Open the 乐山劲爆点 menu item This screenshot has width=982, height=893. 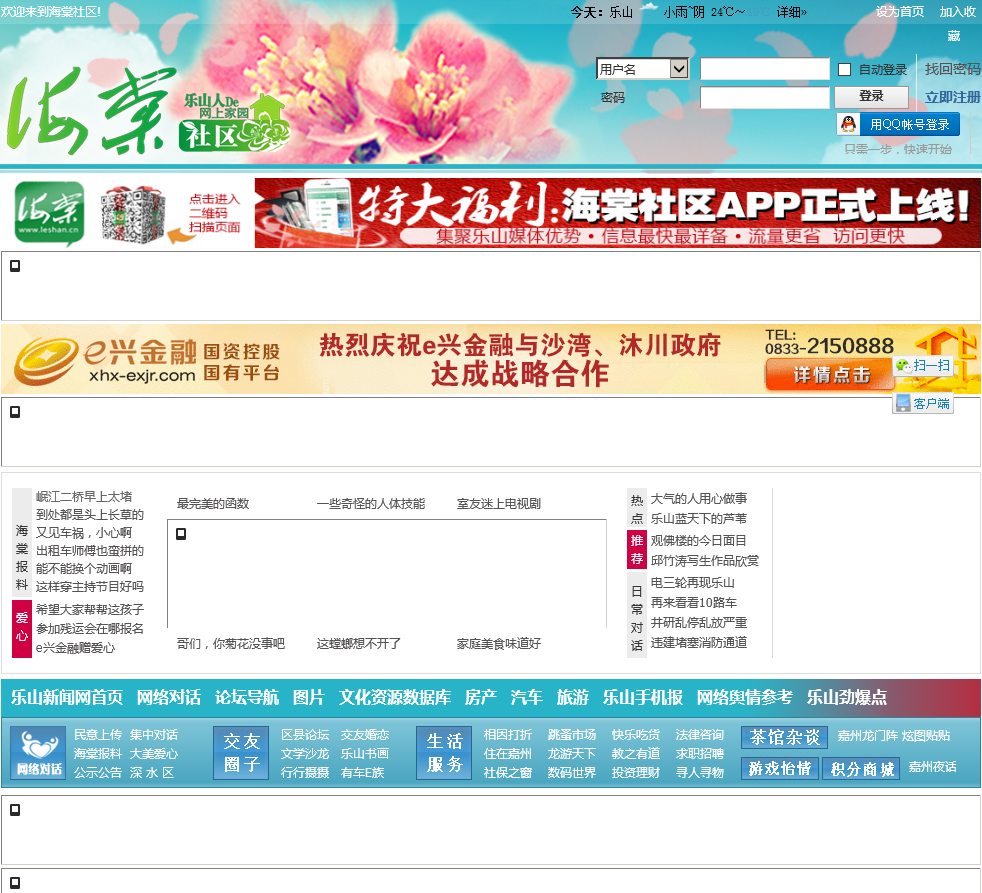[847, 698]
